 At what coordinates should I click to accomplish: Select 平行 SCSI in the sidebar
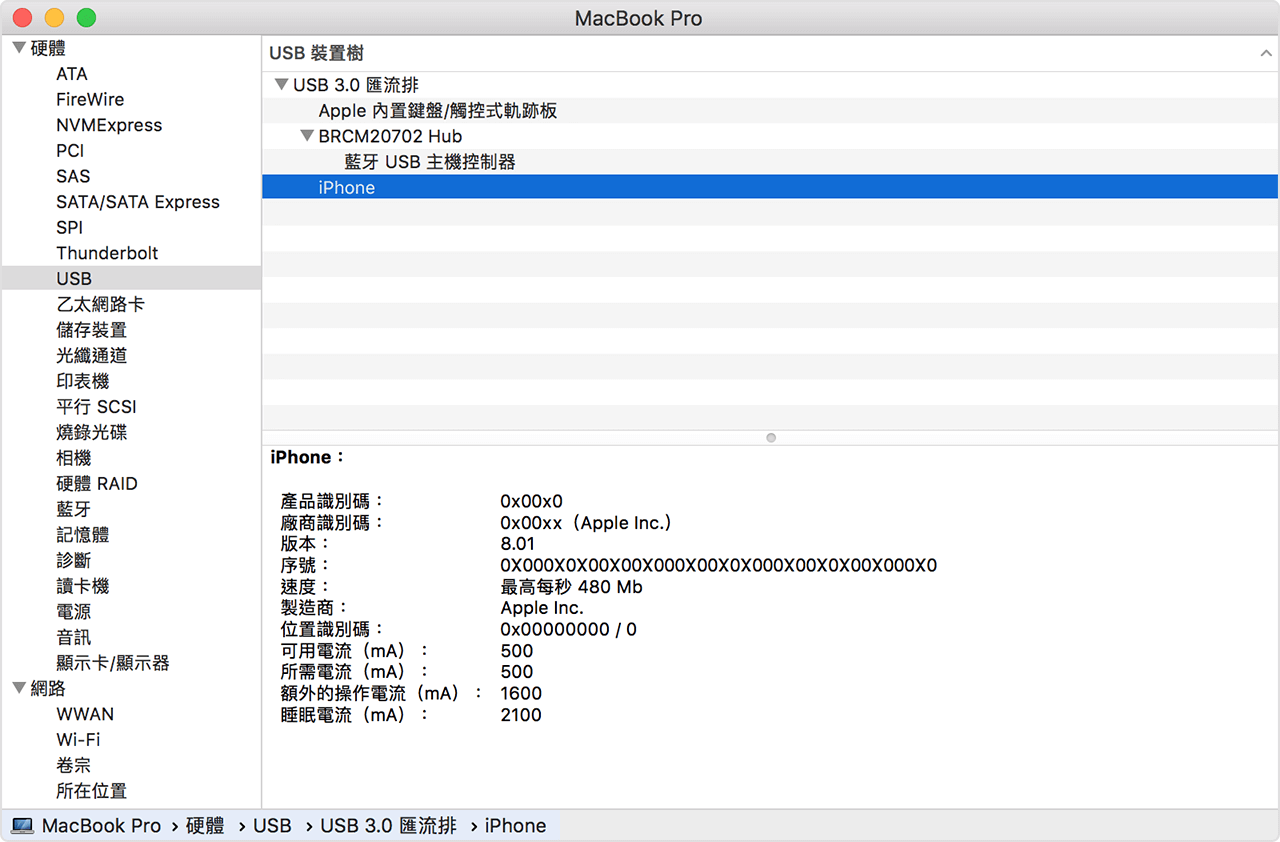click(96, 407)
